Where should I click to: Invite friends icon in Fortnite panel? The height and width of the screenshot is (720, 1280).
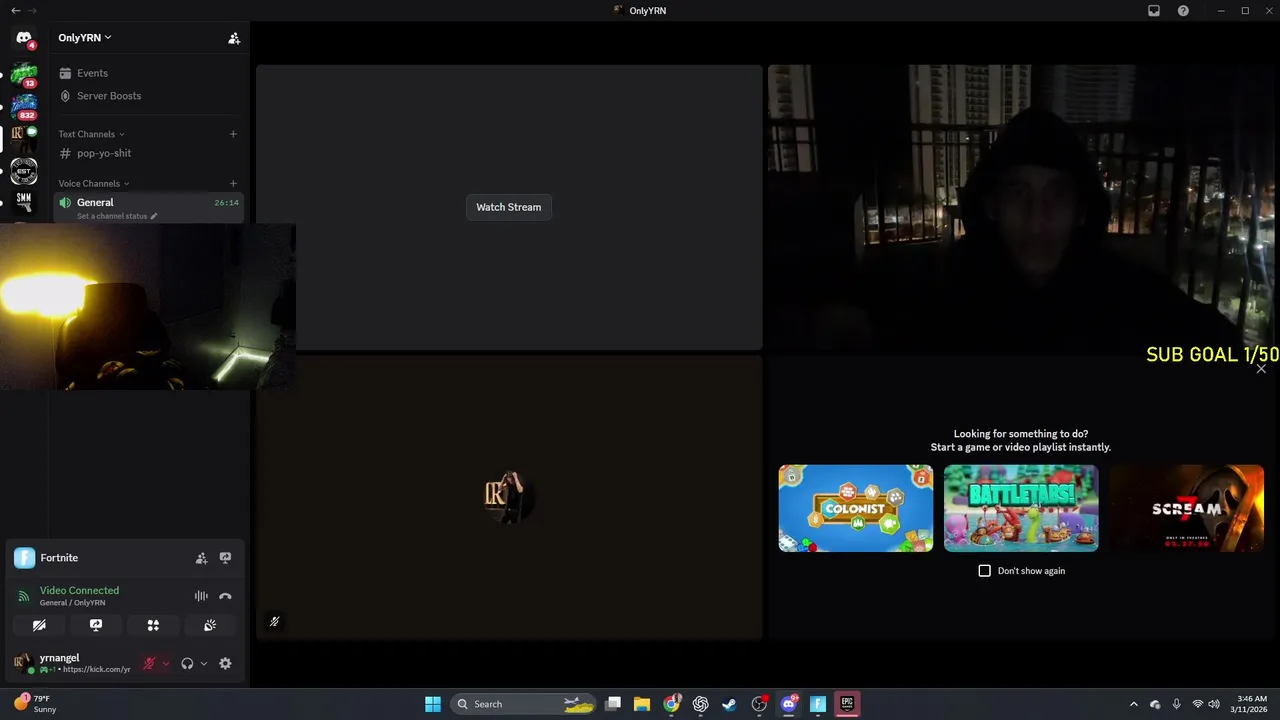tap(201, 558)
